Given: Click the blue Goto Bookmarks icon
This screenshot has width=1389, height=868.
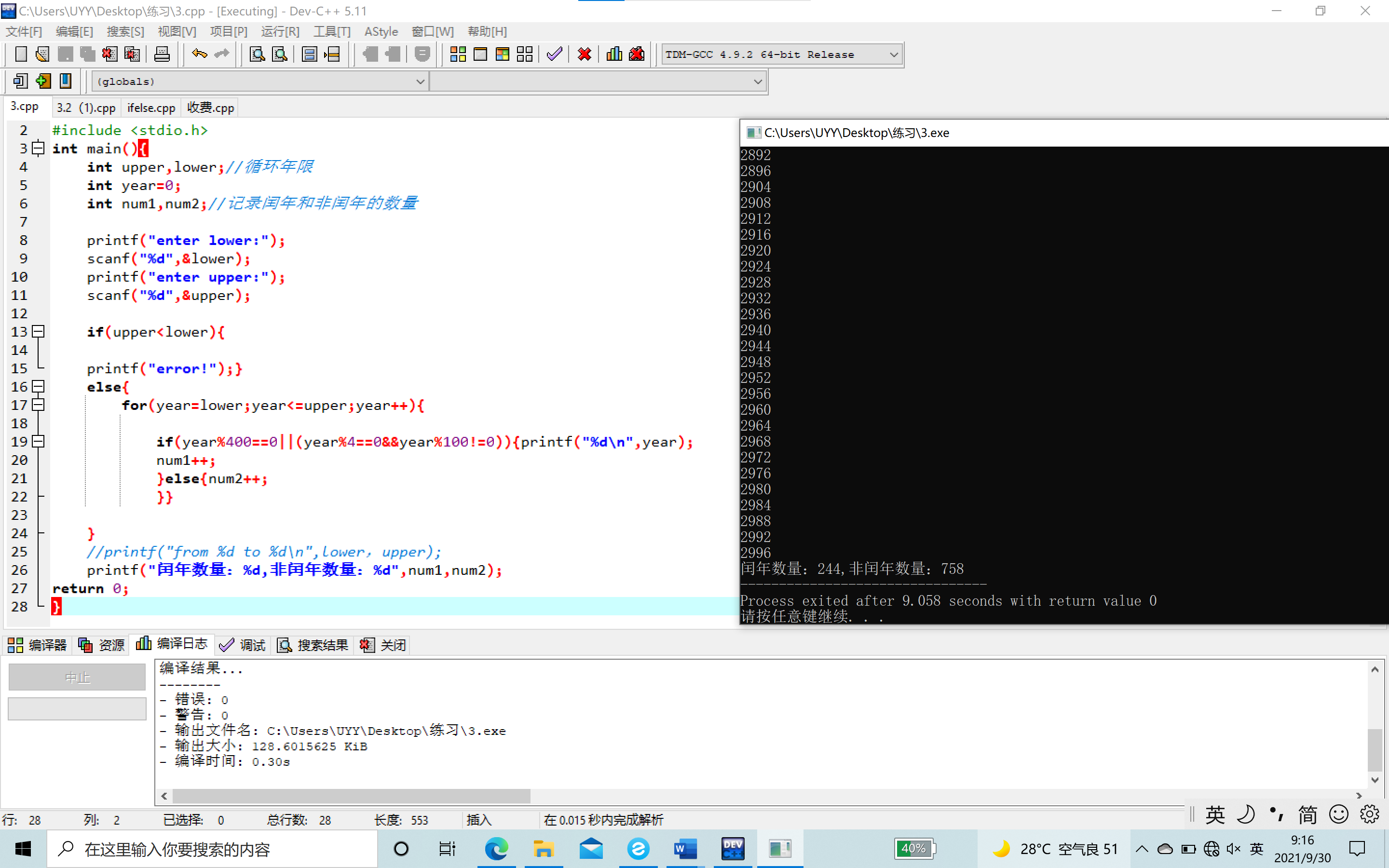Looking at the screenshot, I should pos(66,81).
